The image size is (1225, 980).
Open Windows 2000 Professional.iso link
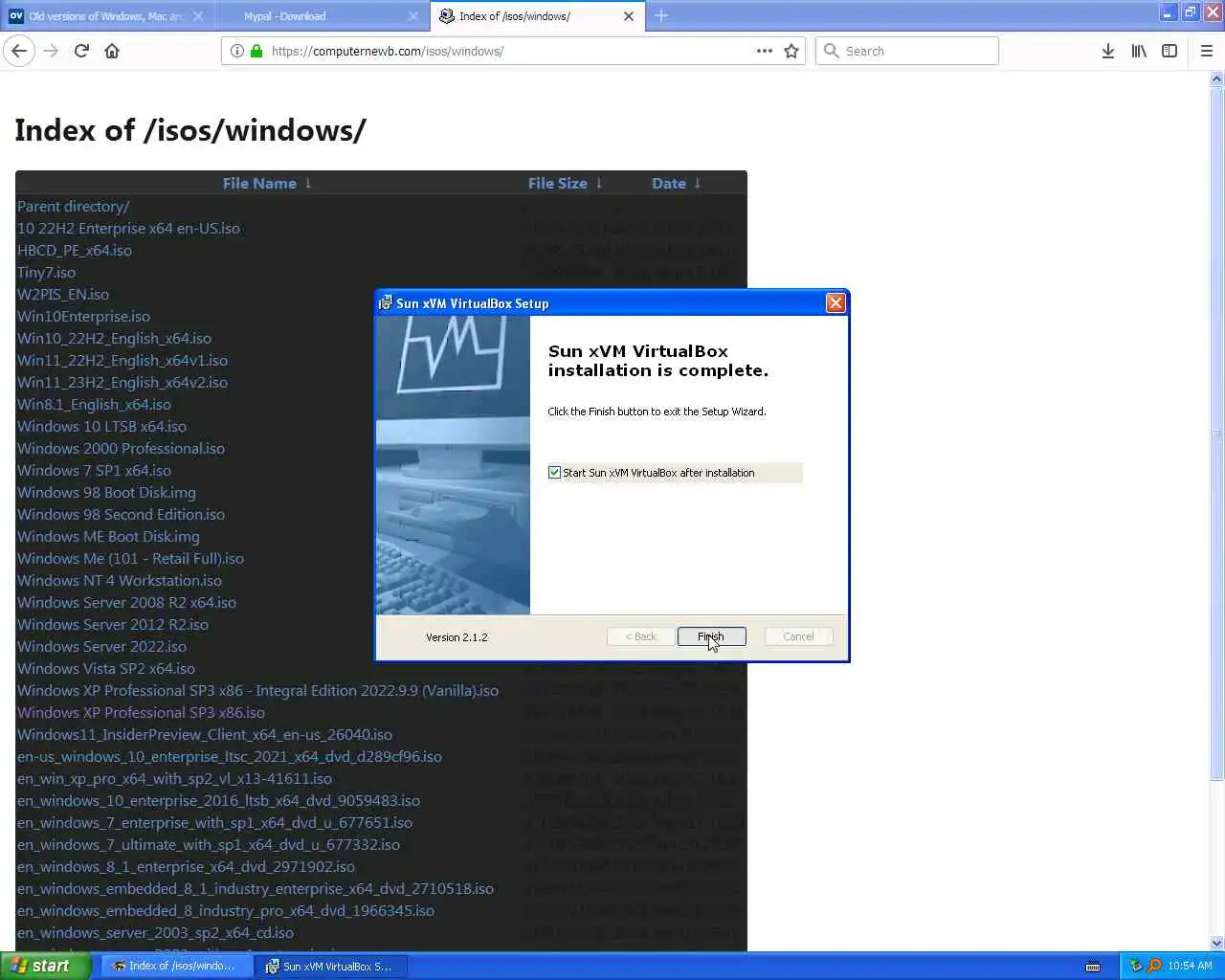(x=121, y=448)
